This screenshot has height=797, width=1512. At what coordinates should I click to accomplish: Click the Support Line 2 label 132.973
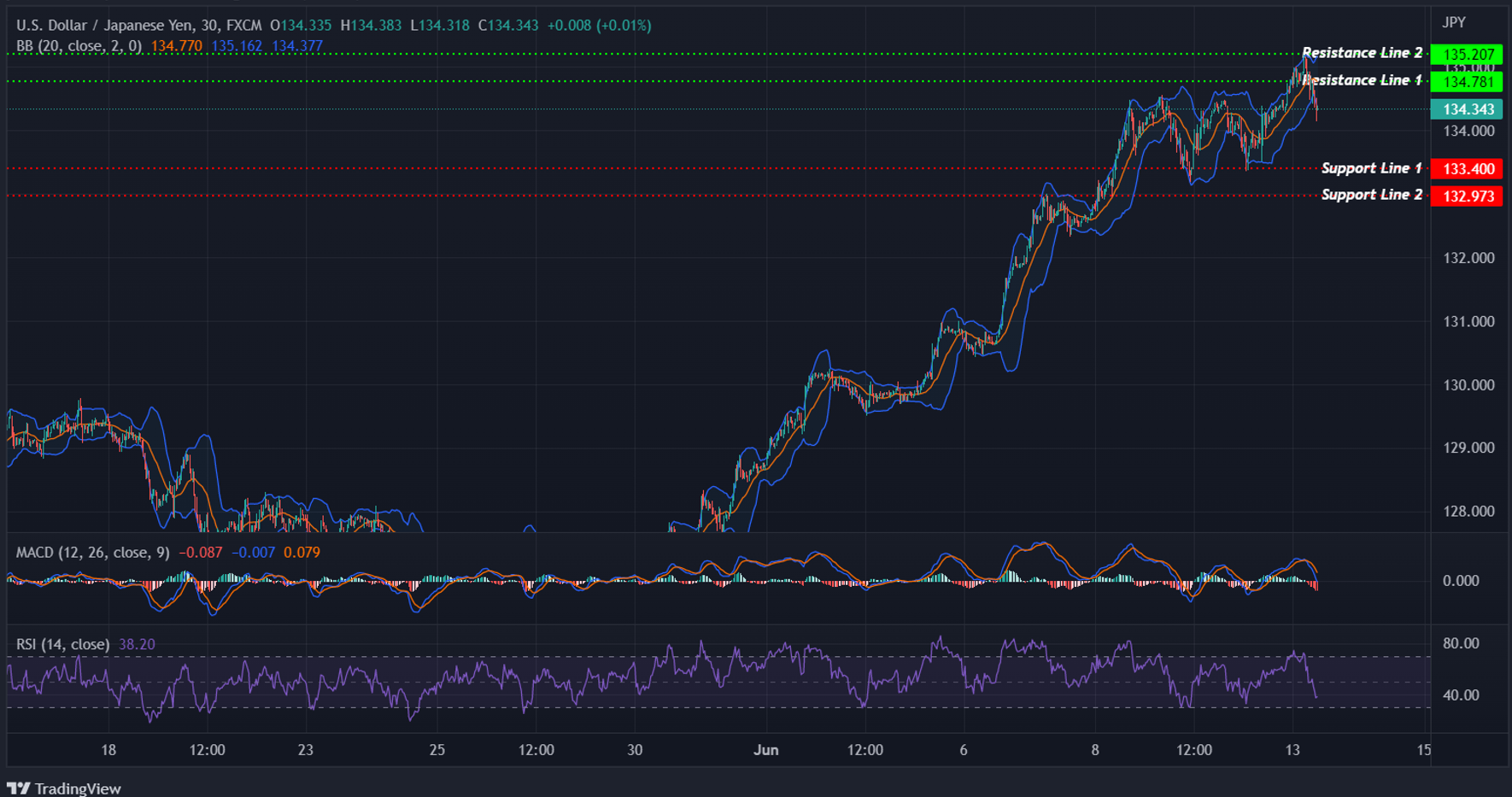tap(1468, 195)
